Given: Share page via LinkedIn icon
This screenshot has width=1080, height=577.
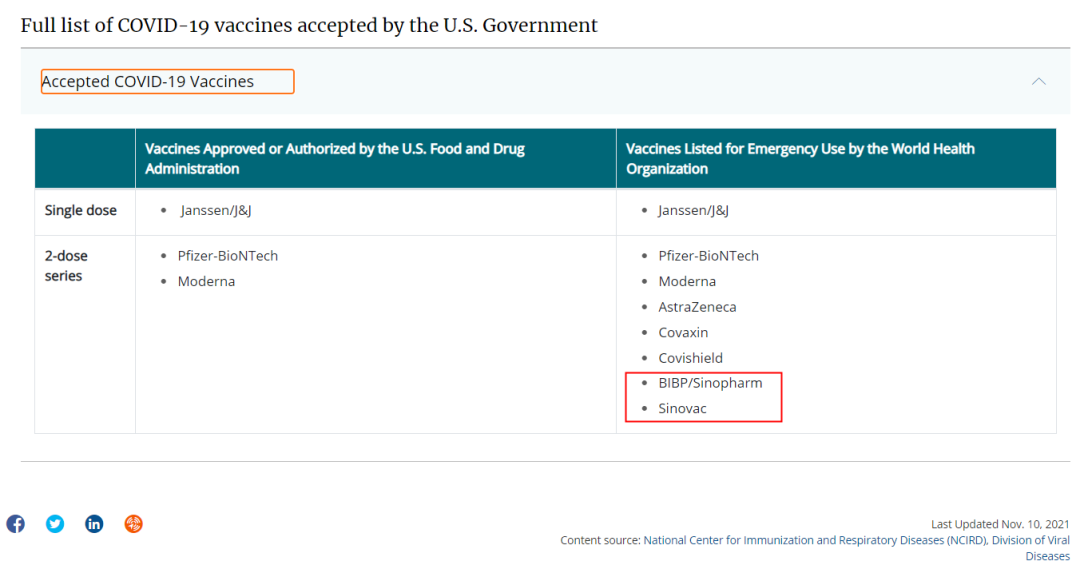Looking at the screenshot, I should (x=94, y=524).
